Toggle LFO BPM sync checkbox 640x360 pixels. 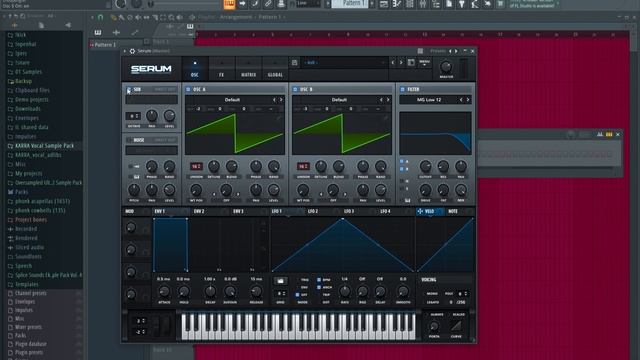pos(319,280)
